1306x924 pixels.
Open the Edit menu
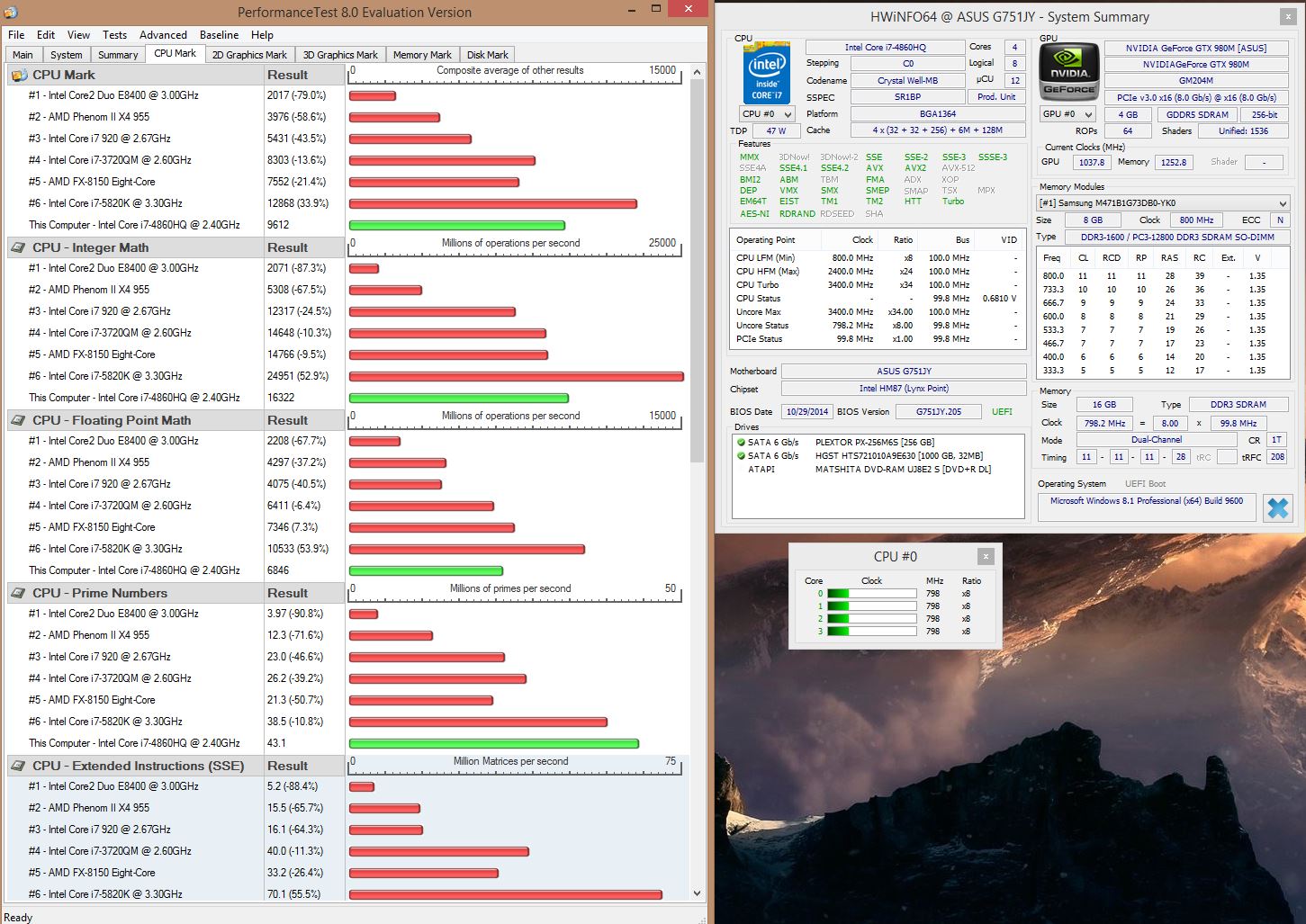coord(46,34)
